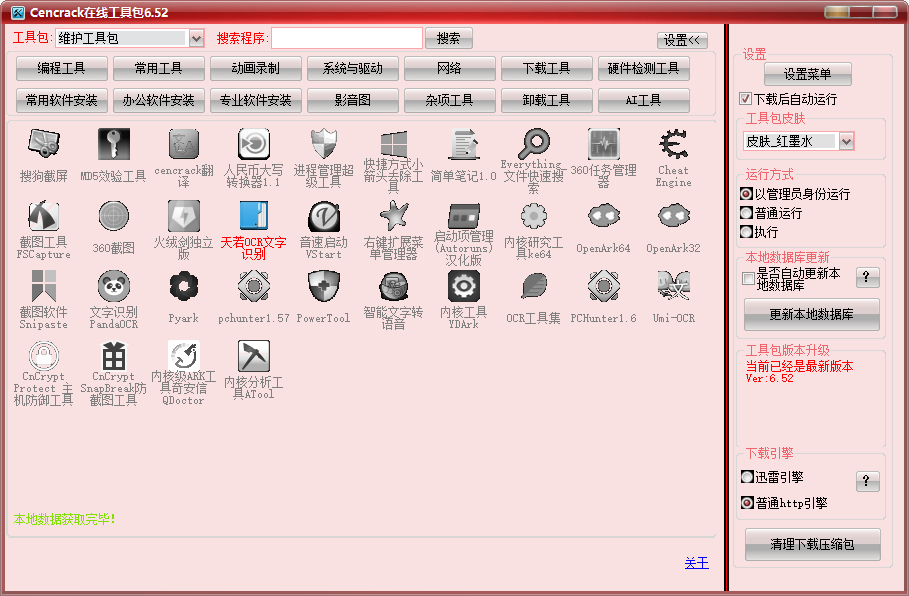Screen dimensions: 909x596
Task: Open the 关于 link
Action: pos(696,563)
